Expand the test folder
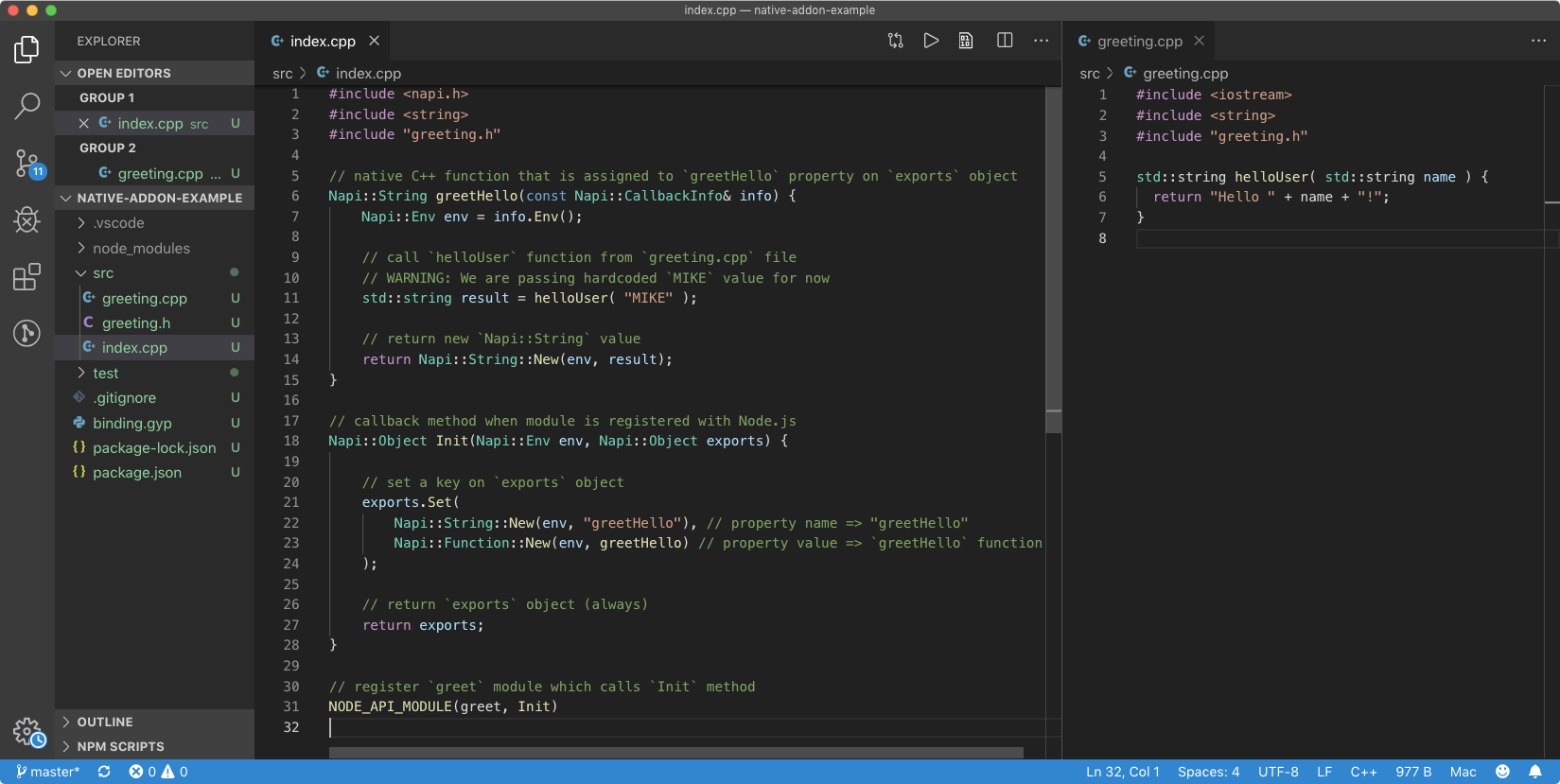This screenshot has height=784, width=1560. (154, 373)
